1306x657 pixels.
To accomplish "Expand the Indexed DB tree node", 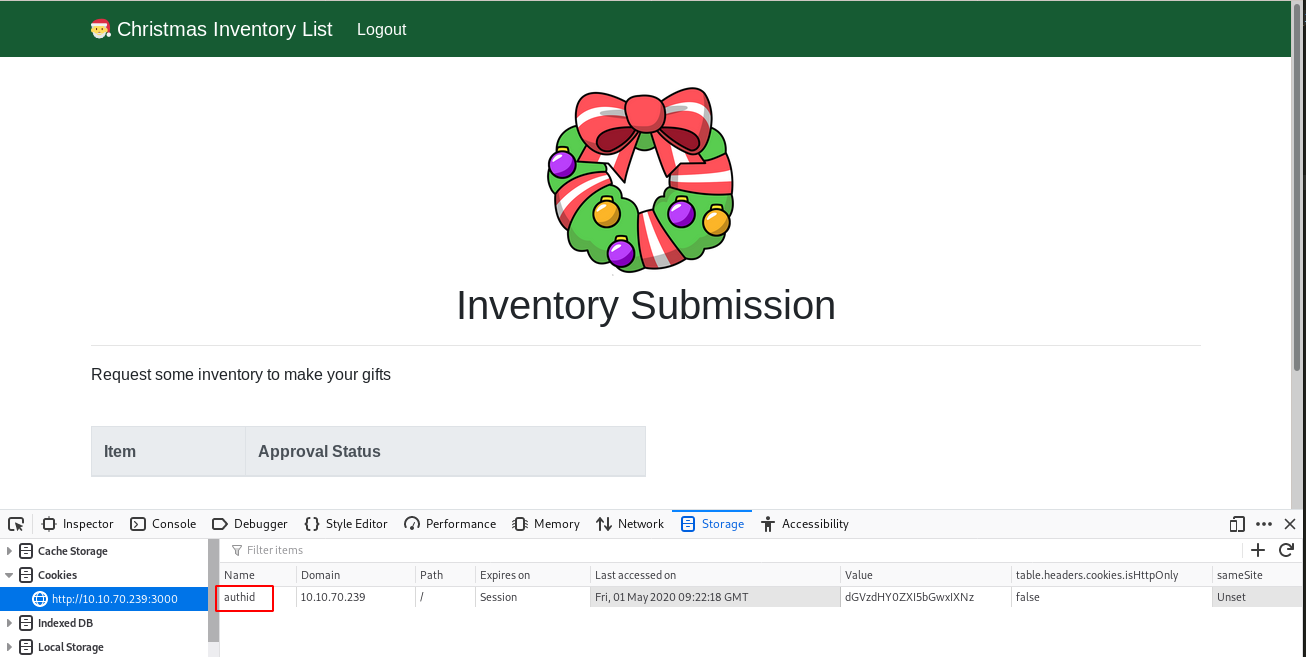I will (x=10, y=623).
